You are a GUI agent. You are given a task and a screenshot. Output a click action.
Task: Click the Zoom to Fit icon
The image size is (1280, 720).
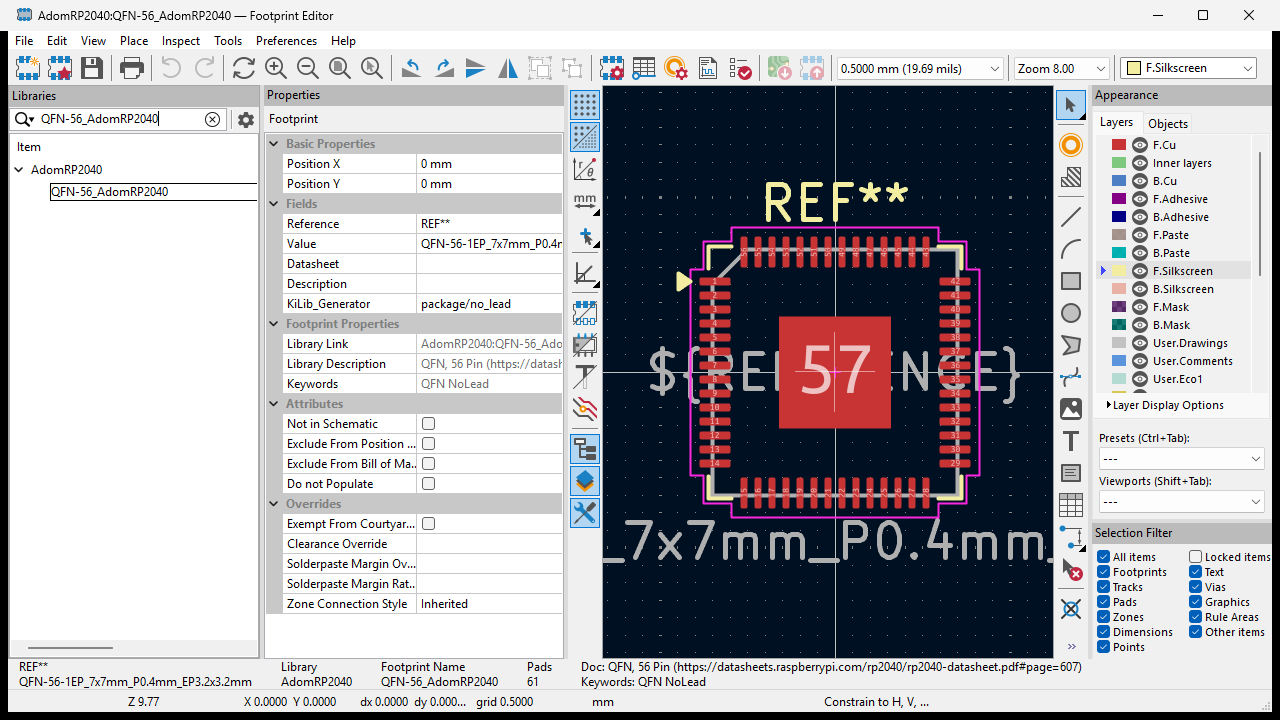point(340,68)
